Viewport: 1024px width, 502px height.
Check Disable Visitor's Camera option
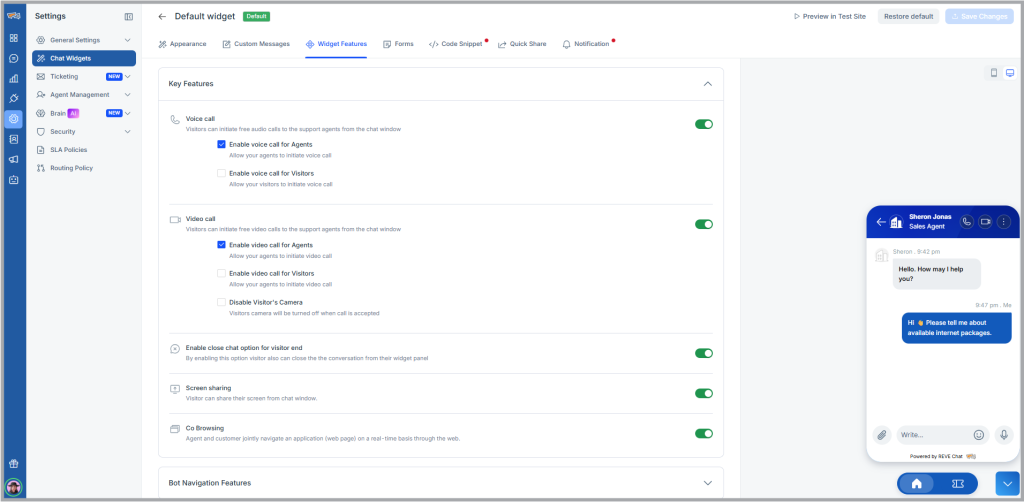(x=221, y=302)
